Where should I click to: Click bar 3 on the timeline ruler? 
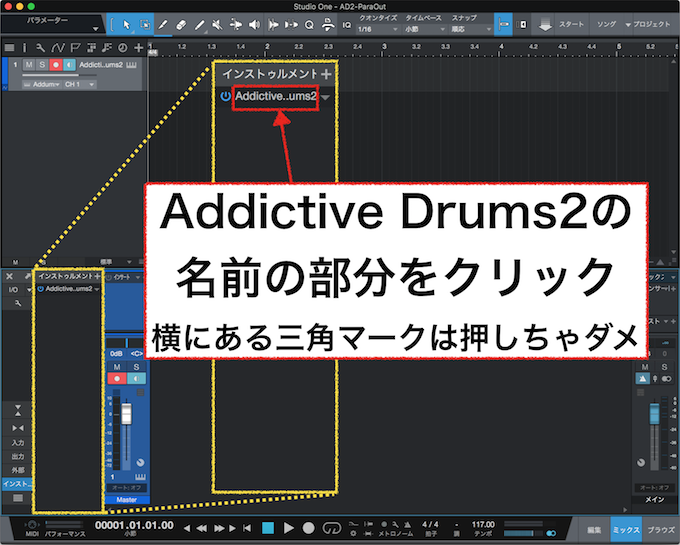click(384, 46)
